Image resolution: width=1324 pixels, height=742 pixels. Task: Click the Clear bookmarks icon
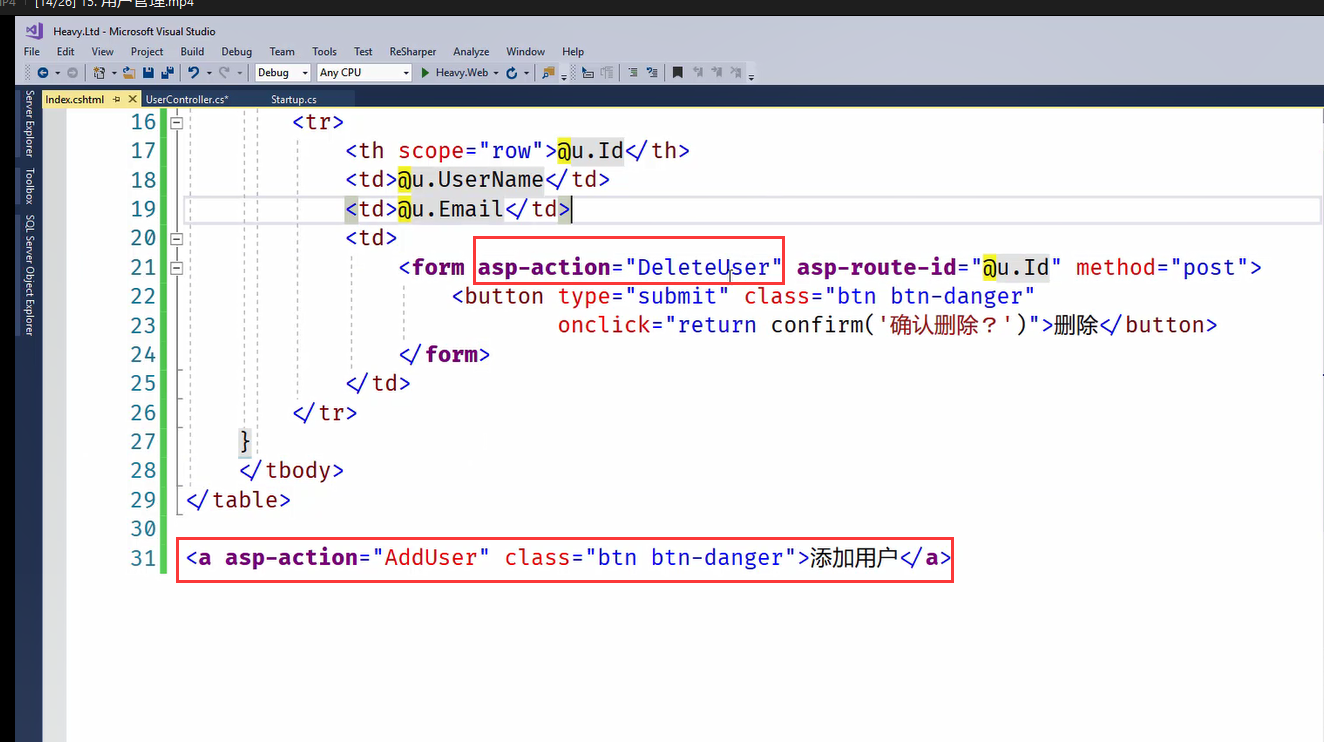[735, 73]
